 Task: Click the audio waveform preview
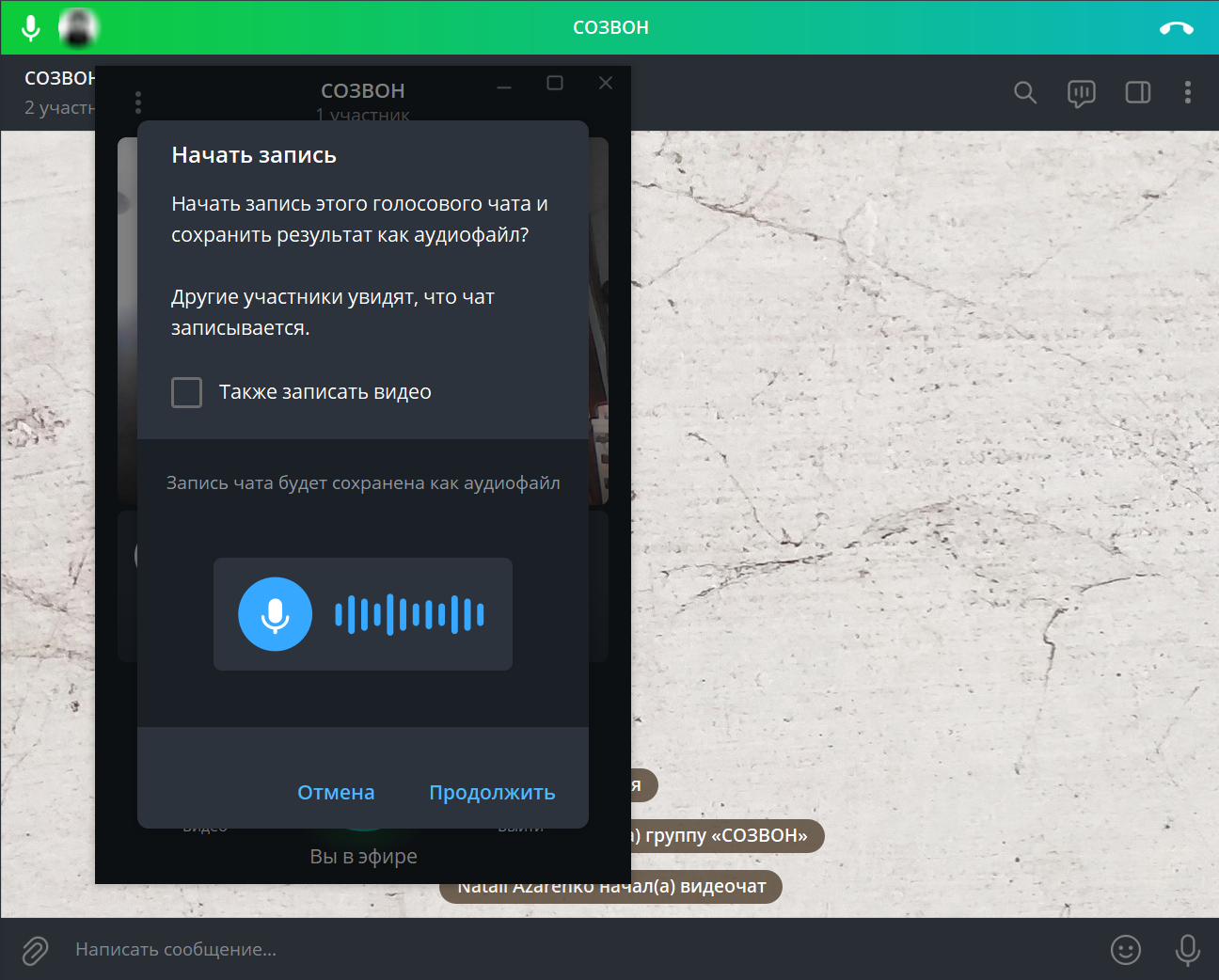point(410,614)
